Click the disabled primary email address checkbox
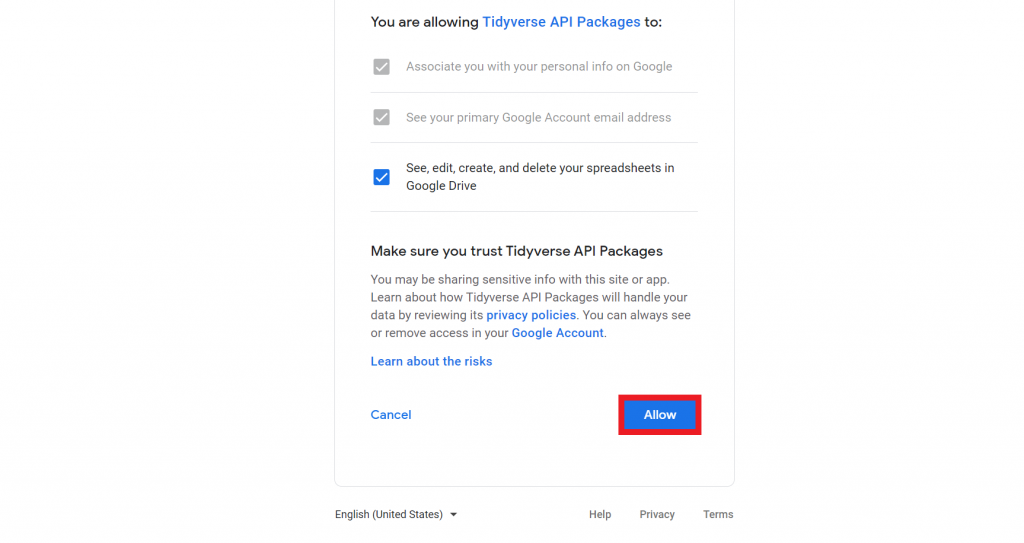This screenshot has height=543, width=1024. [x=381, y=117]
